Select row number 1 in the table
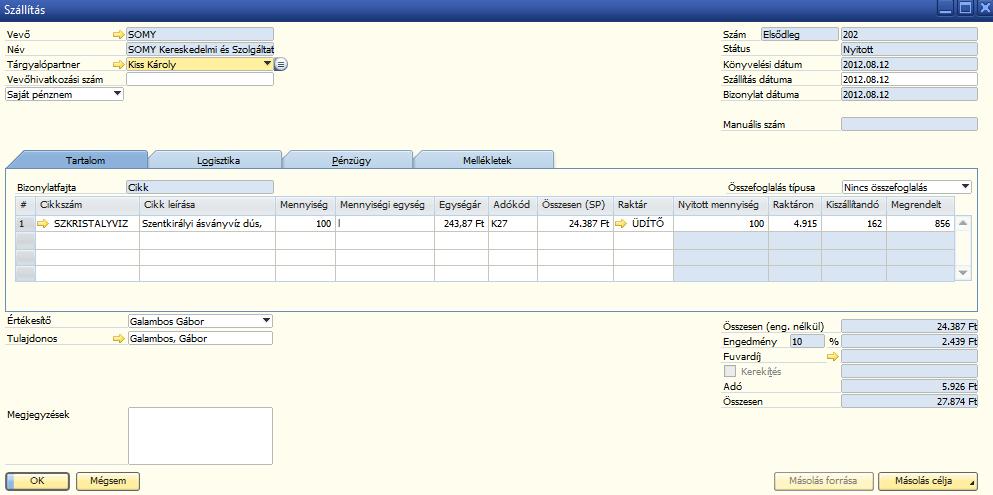 pos(25,223)
